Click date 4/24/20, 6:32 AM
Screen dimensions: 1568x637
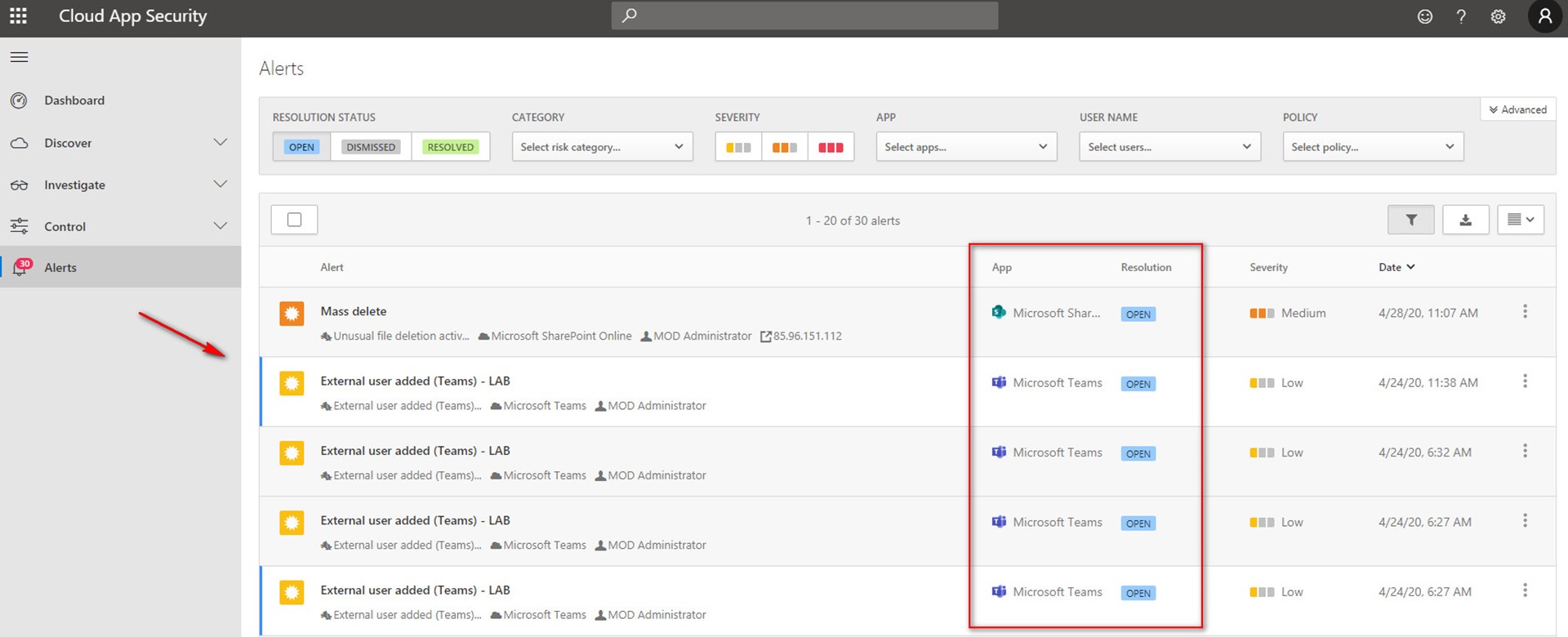coord(1425,452)
